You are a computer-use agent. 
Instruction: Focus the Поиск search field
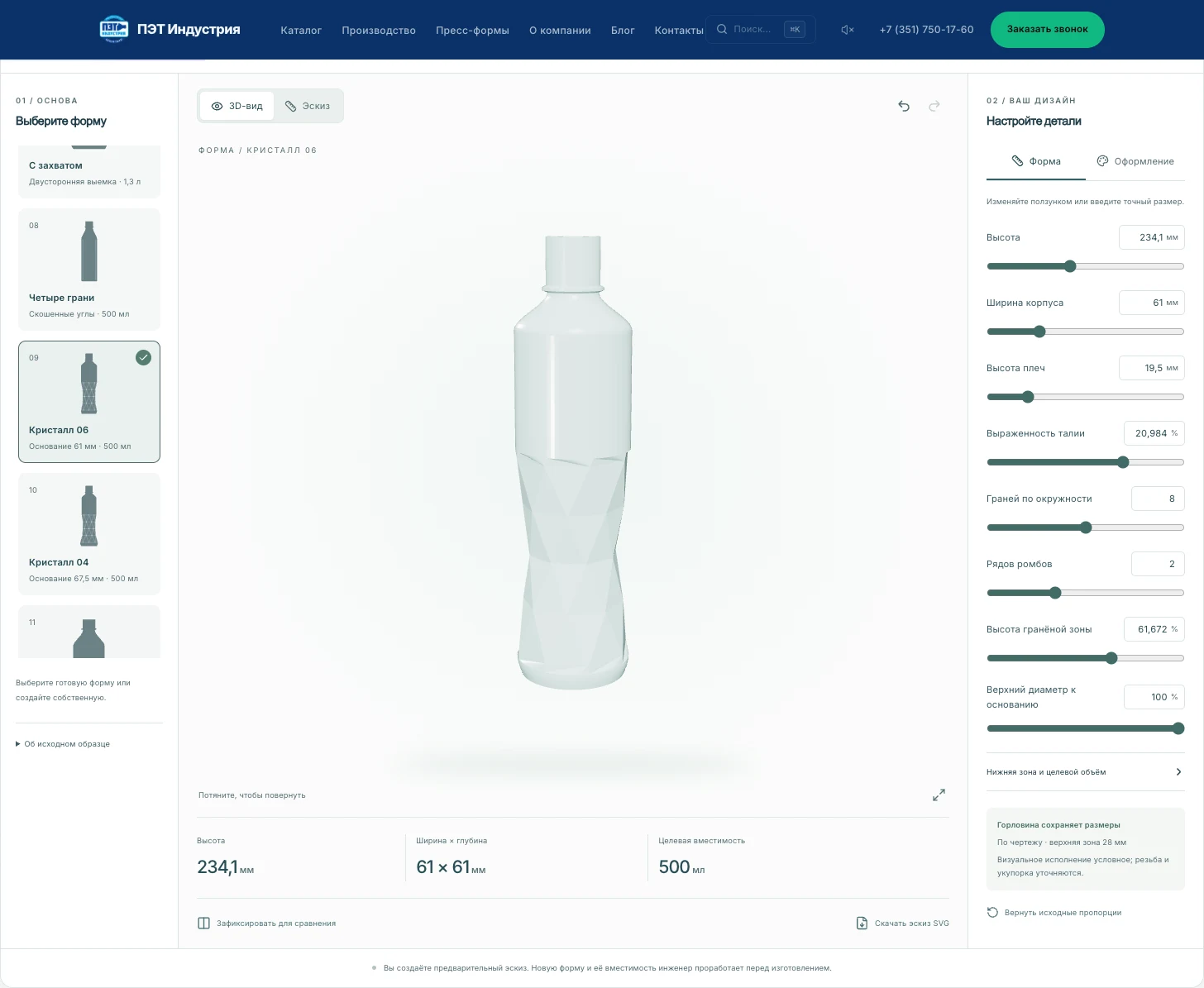pyautogui.click(x=760, y=30)
